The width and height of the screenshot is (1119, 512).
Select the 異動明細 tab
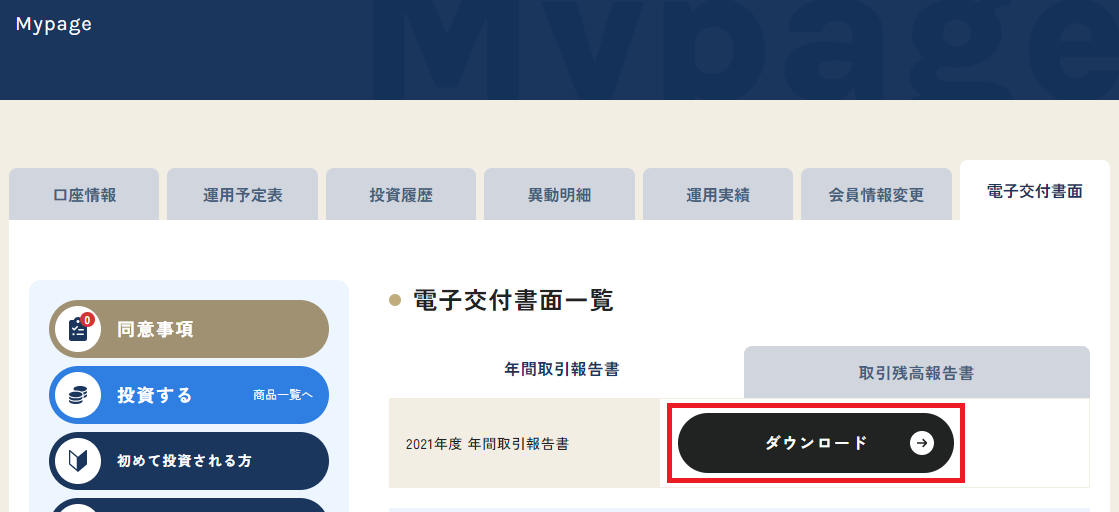tap(560, 194)
